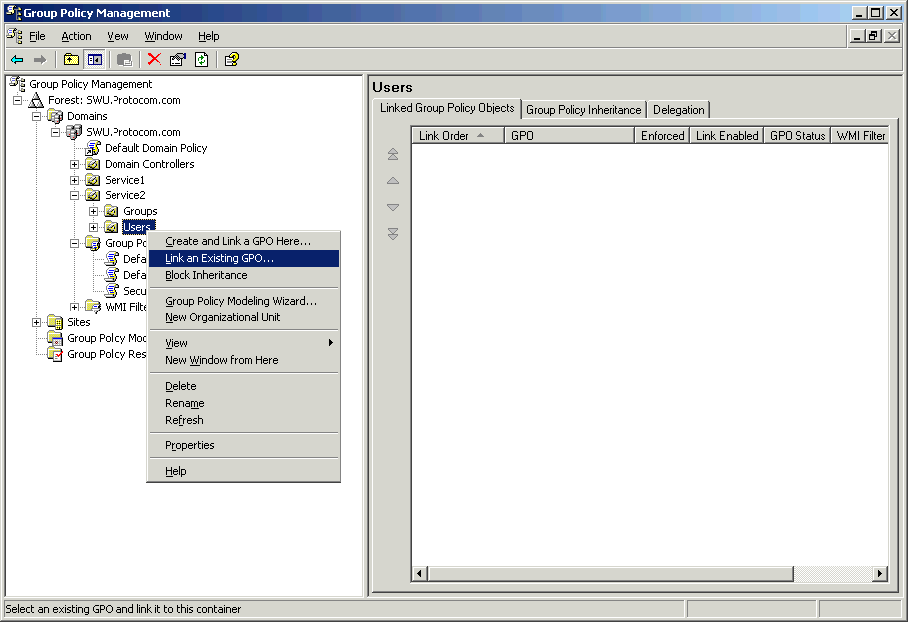This screenshot has width=908, height=622.
Task: Open the Action menu
Action: [76, 36]
